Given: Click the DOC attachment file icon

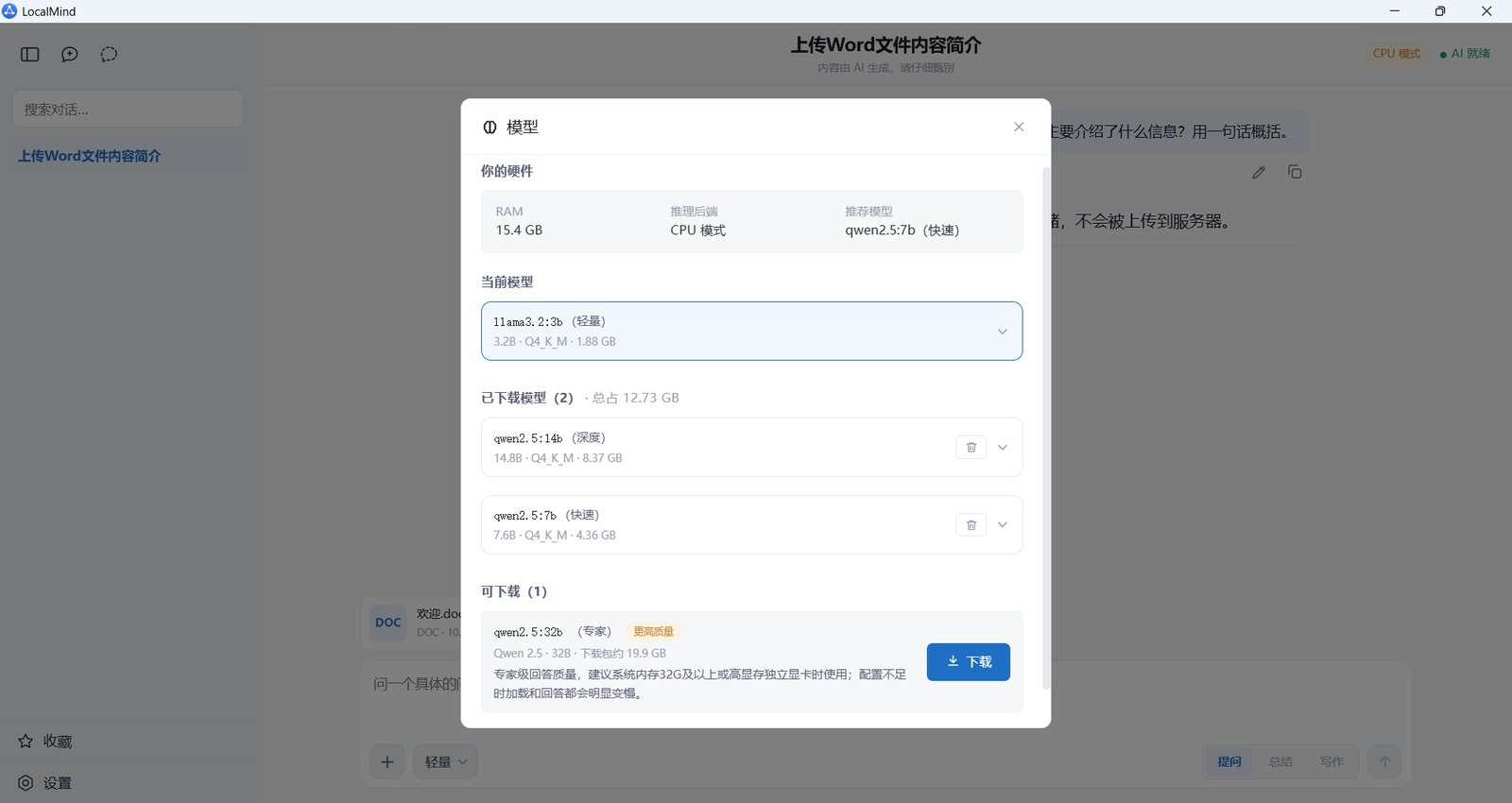Looking at the screenshot, I should click(387, 623).
